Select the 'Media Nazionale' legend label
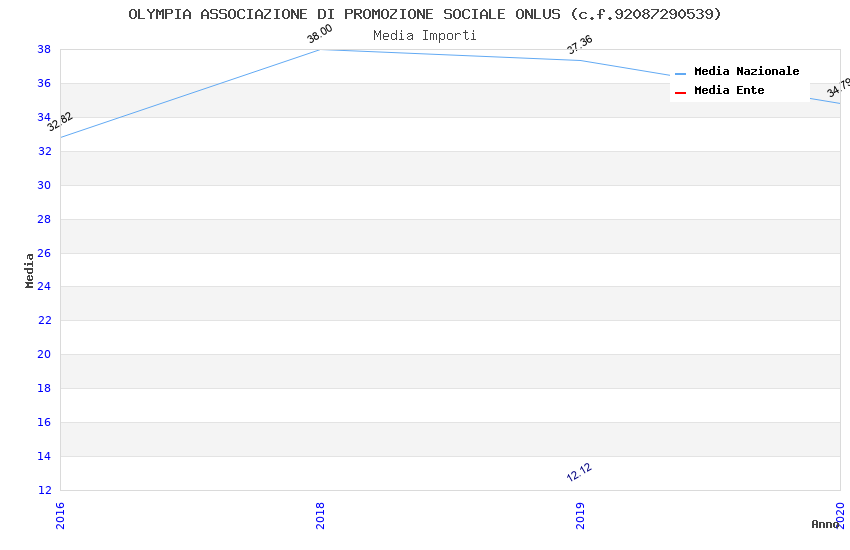The width and height of the screenshot is (850, 550). pos(746,71)
